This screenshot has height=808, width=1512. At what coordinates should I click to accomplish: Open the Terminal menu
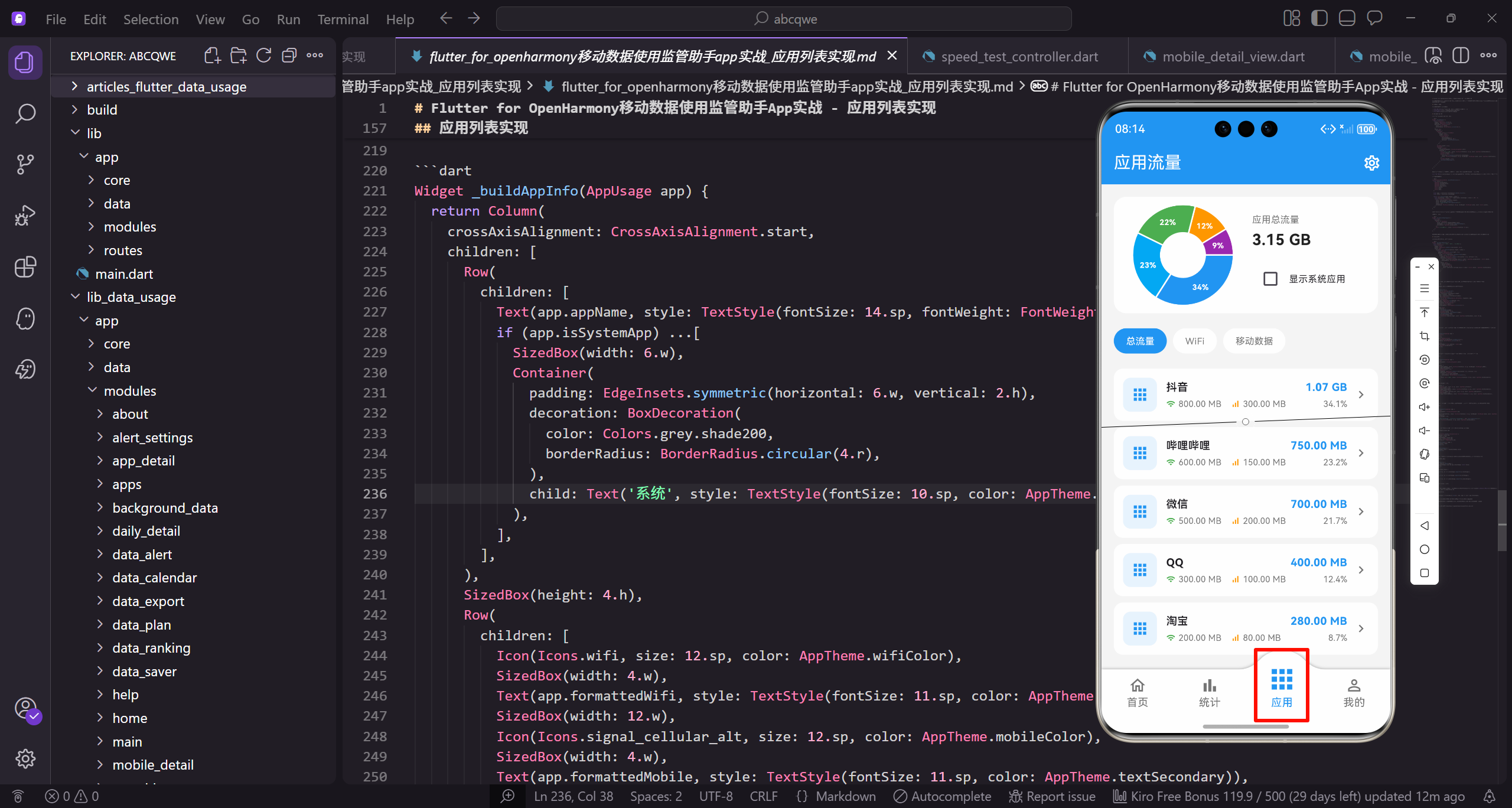[x=343, y=19]
